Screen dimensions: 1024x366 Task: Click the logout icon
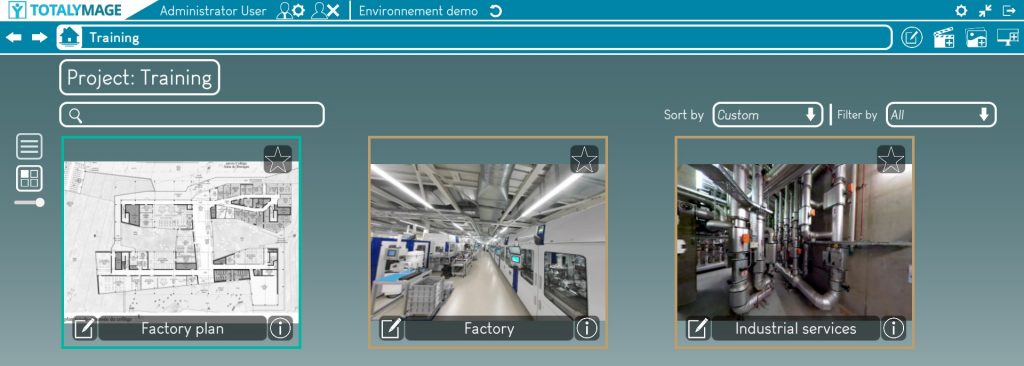pos(1009,11)
